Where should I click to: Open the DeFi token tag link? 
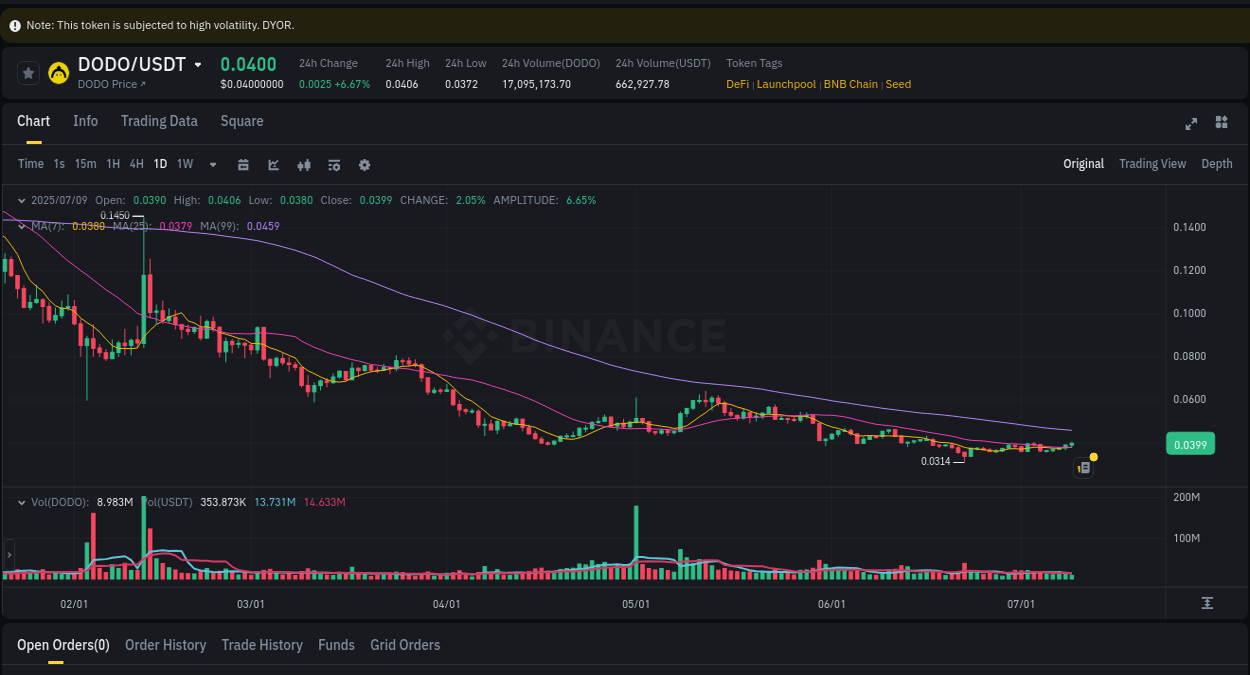[x=737, y=84]
